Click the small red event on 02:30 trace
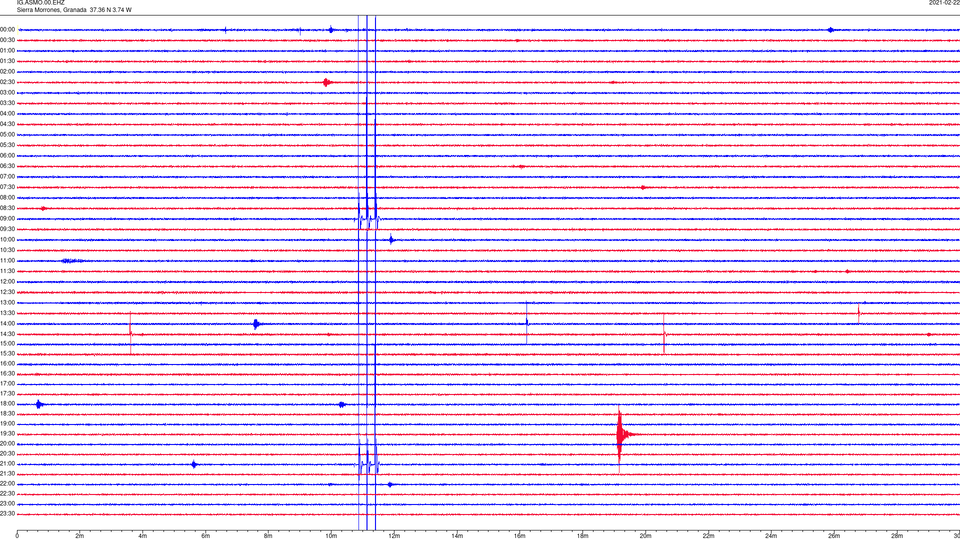 pos(327,82)
